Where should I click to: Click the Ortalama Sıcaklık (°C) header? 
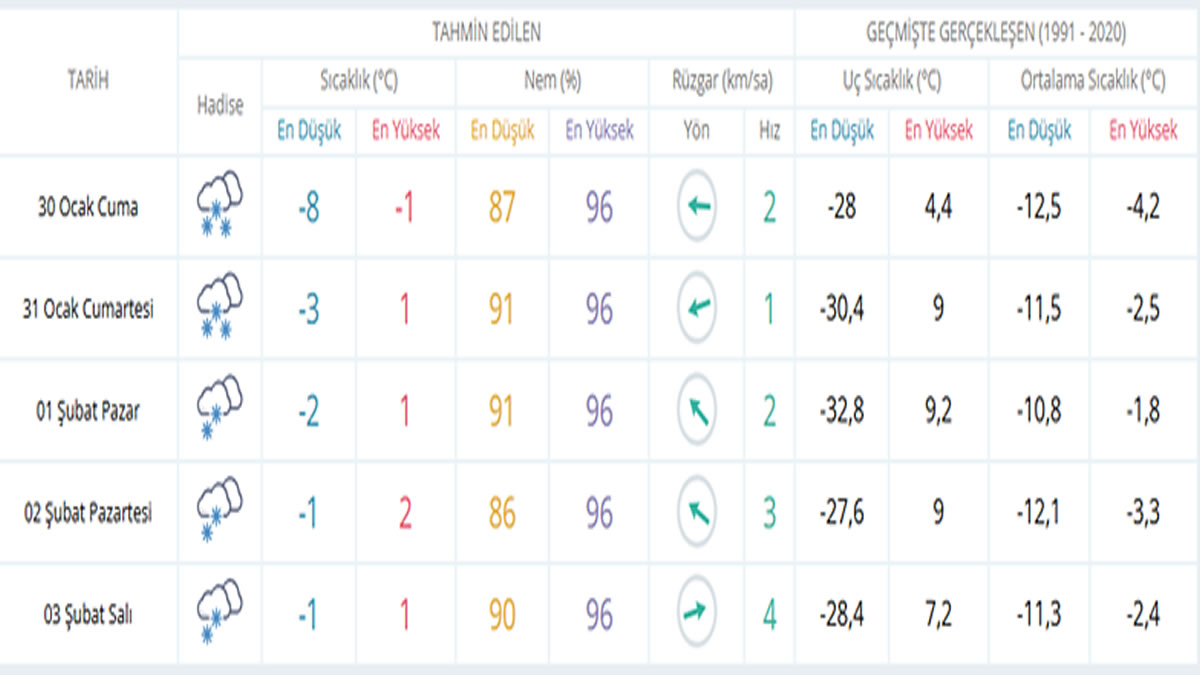[x=1092, y=82]
